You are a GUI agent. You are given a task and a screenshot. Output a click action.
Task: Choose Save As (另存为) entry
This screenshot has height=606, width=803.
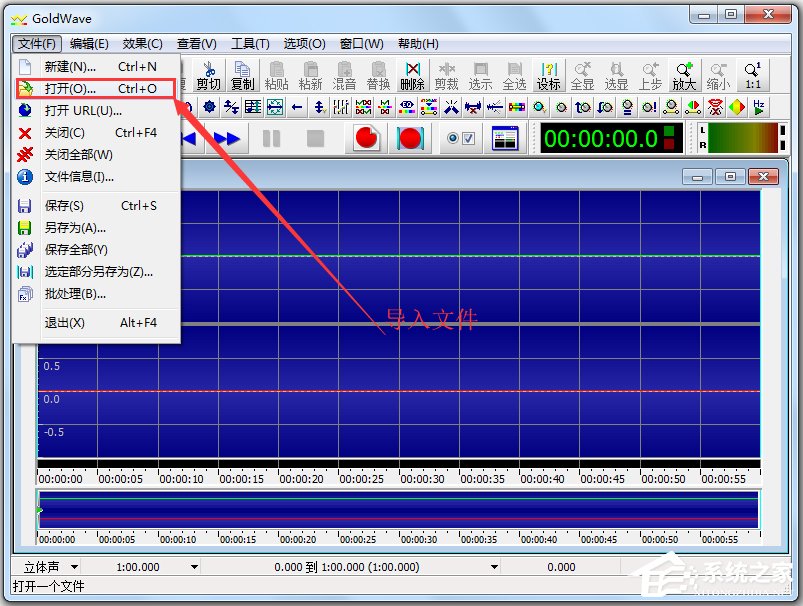coord(97,228)
